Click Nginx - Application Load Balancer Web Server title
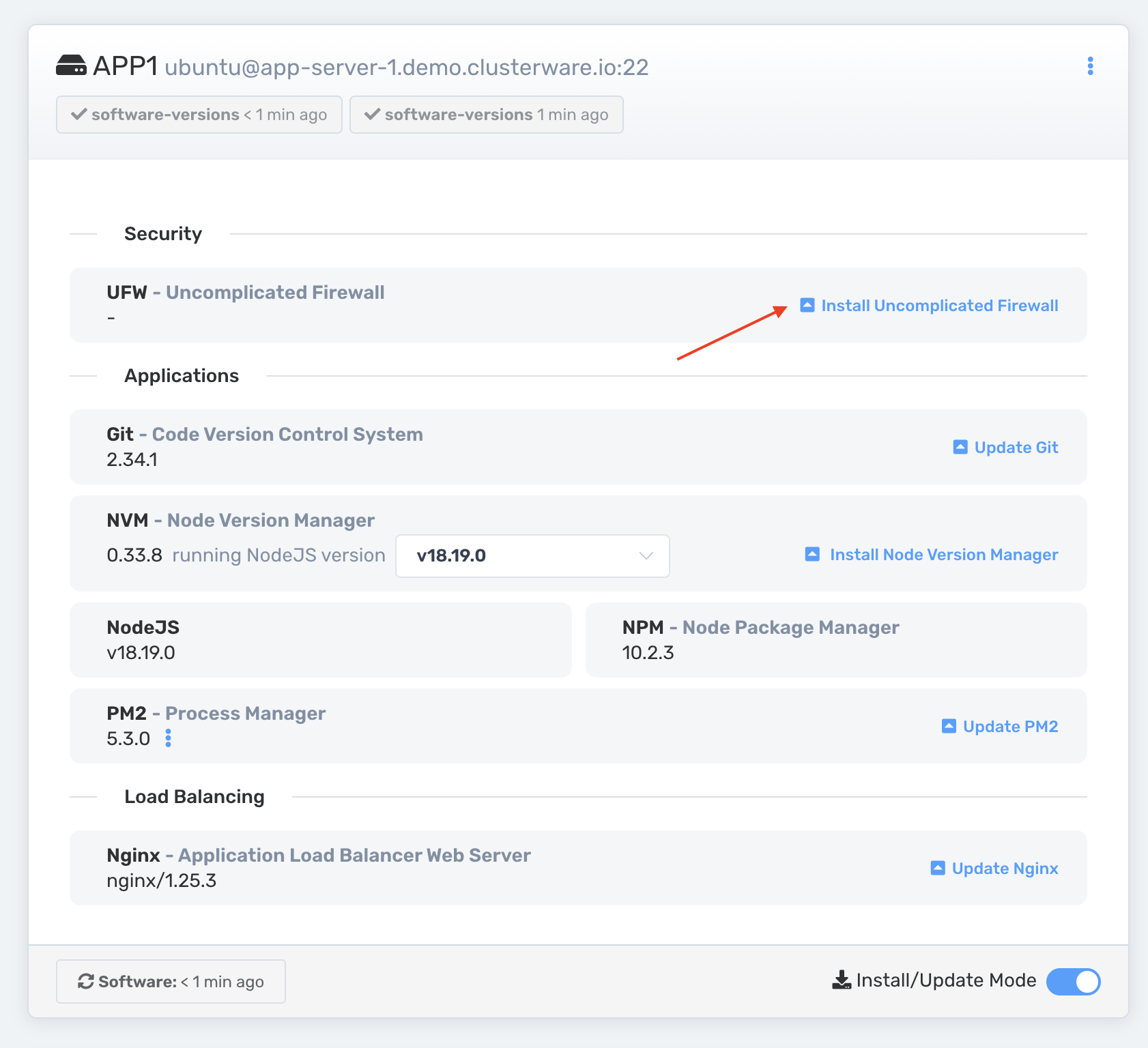Screen dimensions: 1148x1048 click(x=319, y=855)
